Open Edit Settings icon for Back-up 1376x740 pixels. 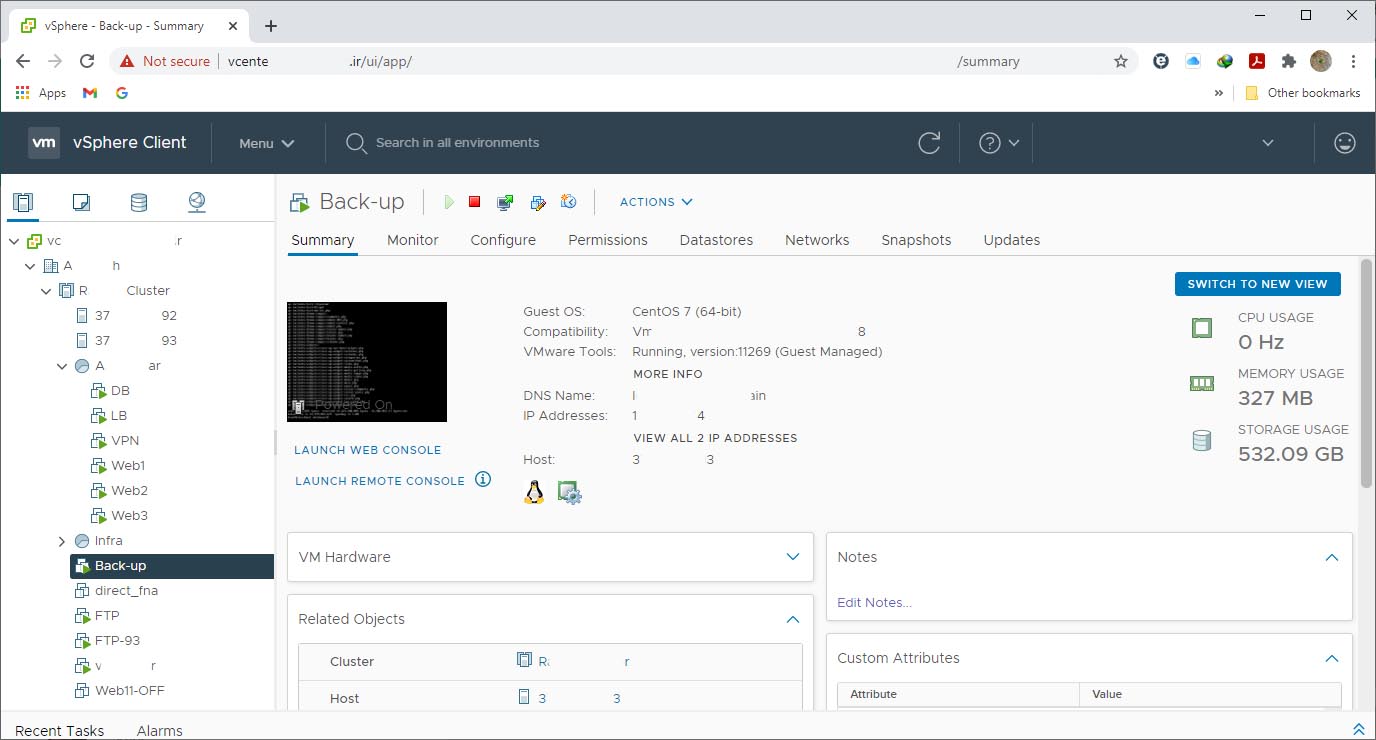pos(537,202)
